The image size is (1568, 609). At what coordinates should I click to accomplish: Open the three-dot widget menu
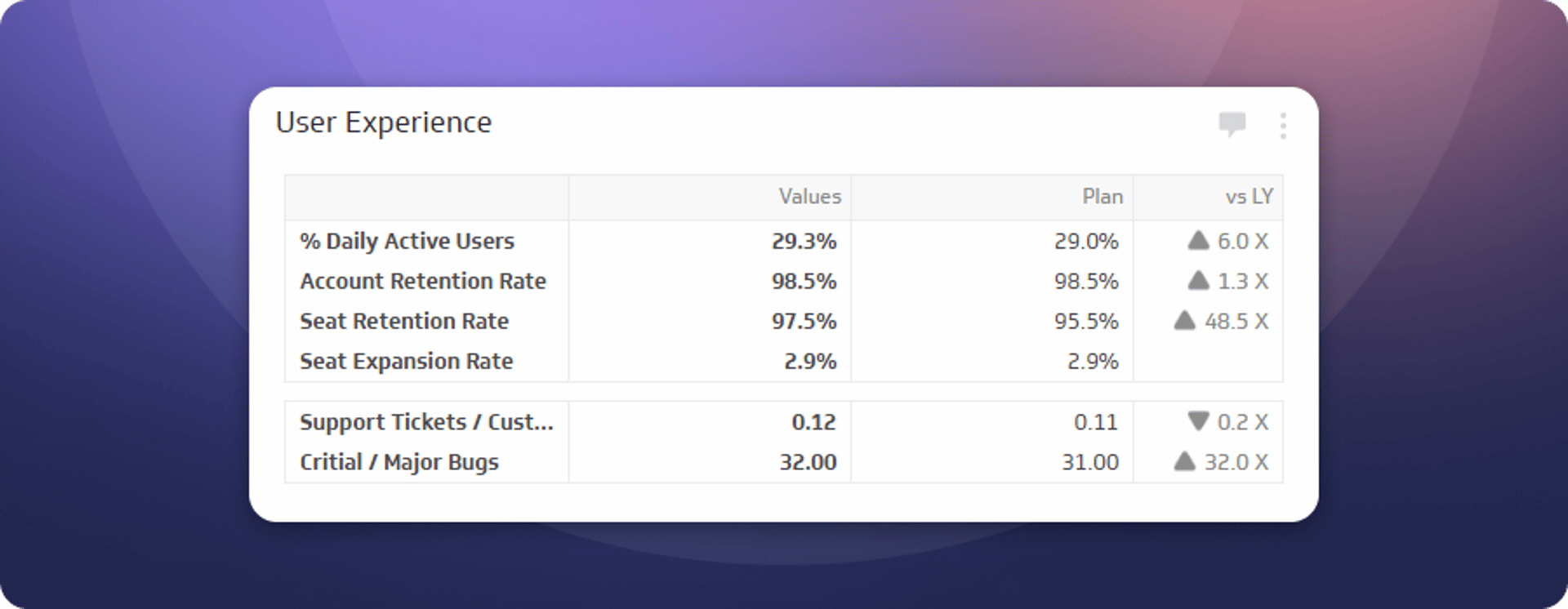point(1283,126)
